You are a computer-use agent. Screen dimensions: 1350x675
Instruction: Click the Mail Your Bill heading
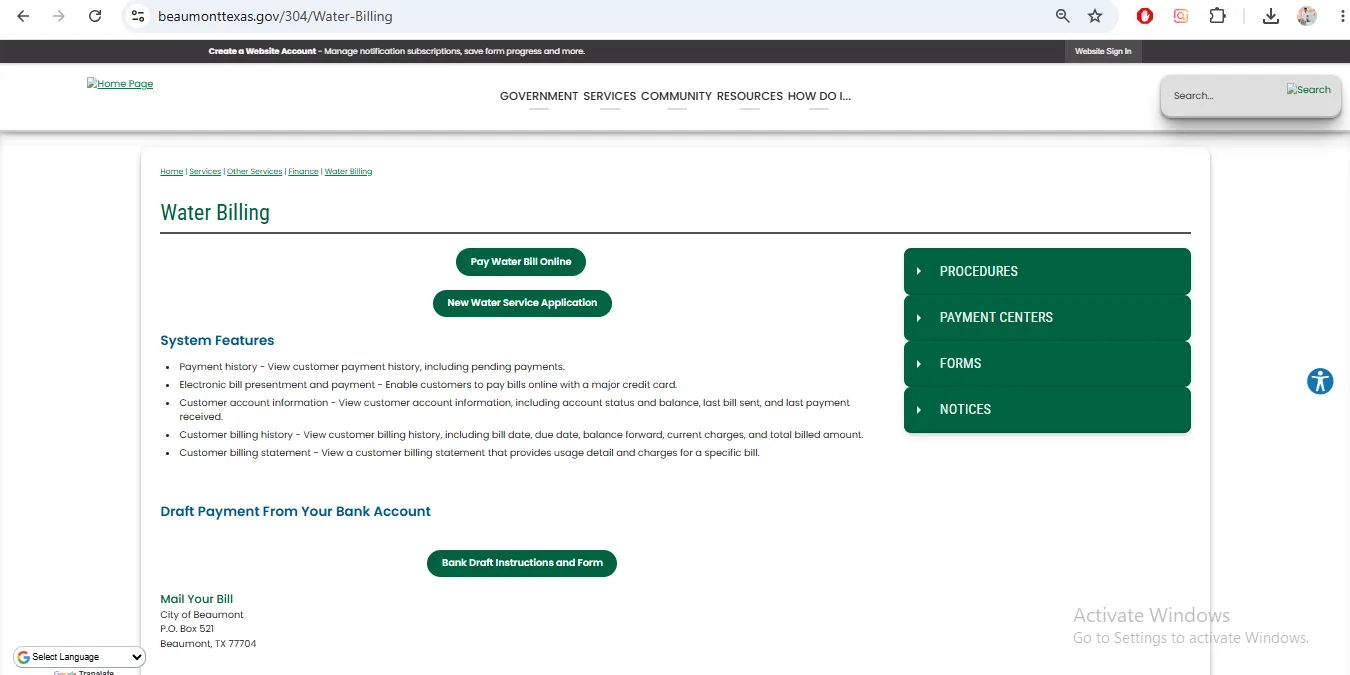point(197,599)
